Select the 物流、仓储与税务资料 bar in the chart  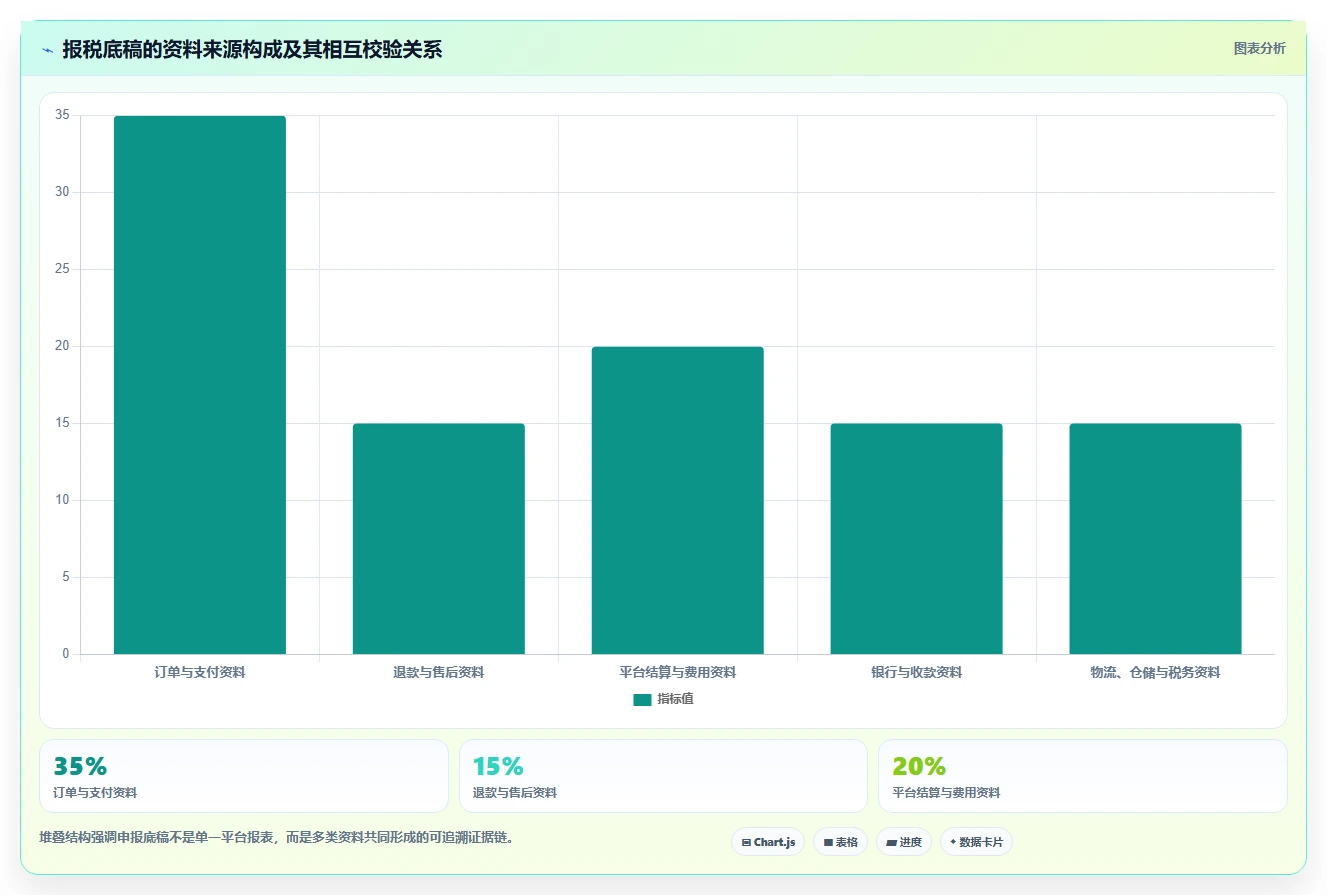pos(1156,539)
